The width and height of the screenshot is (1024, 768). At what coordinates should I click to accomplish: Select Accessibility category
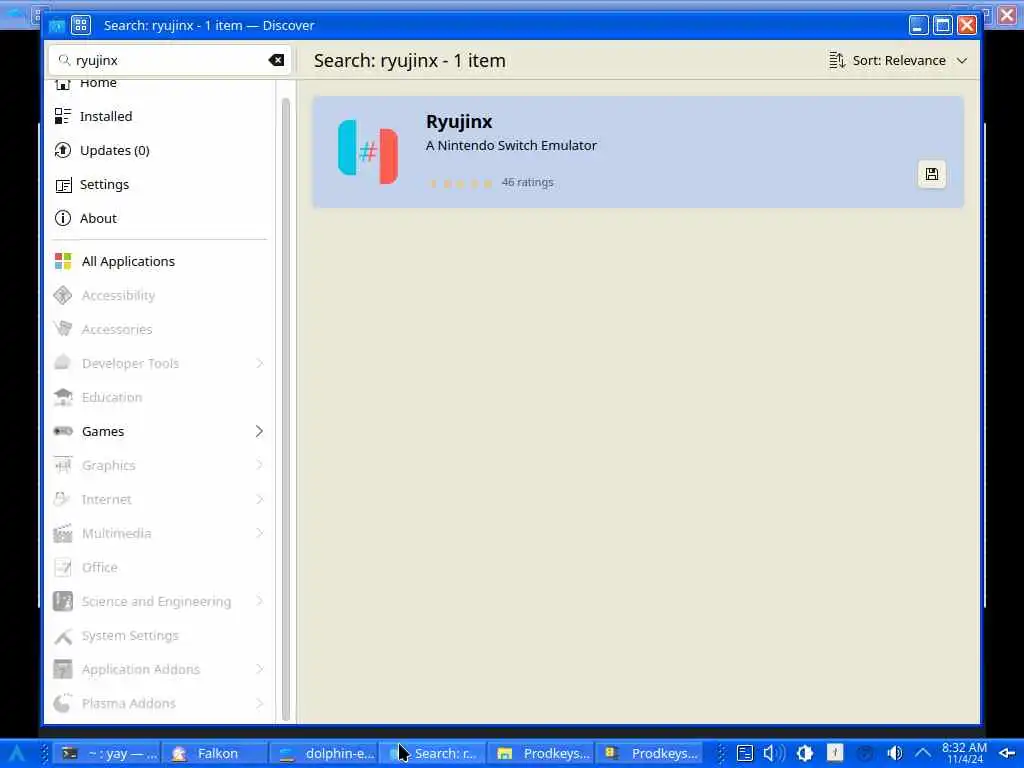tap(159, 295)
